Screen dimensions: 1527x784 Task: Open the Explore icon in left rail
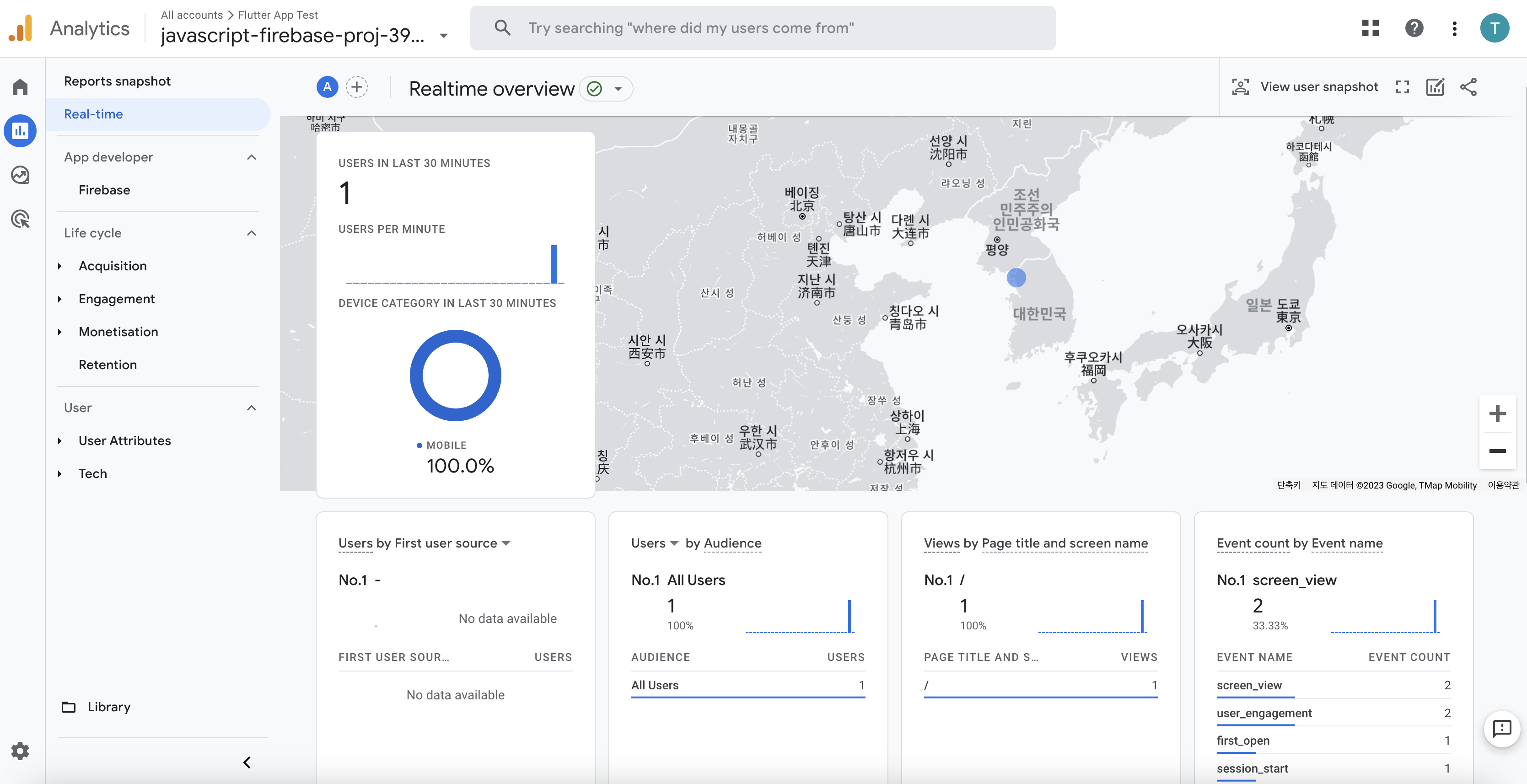pyautogui.click(x=20, y=175)
